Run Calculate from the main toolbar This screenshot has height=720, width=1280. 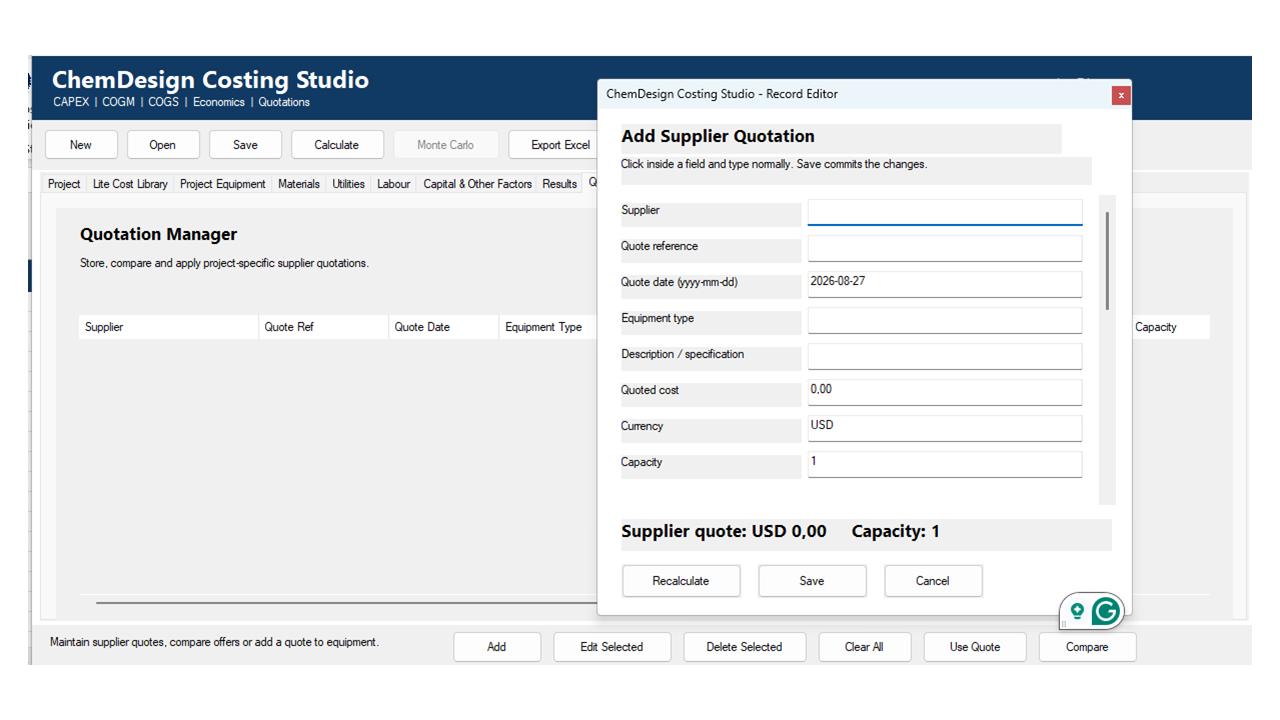point(336,145)
